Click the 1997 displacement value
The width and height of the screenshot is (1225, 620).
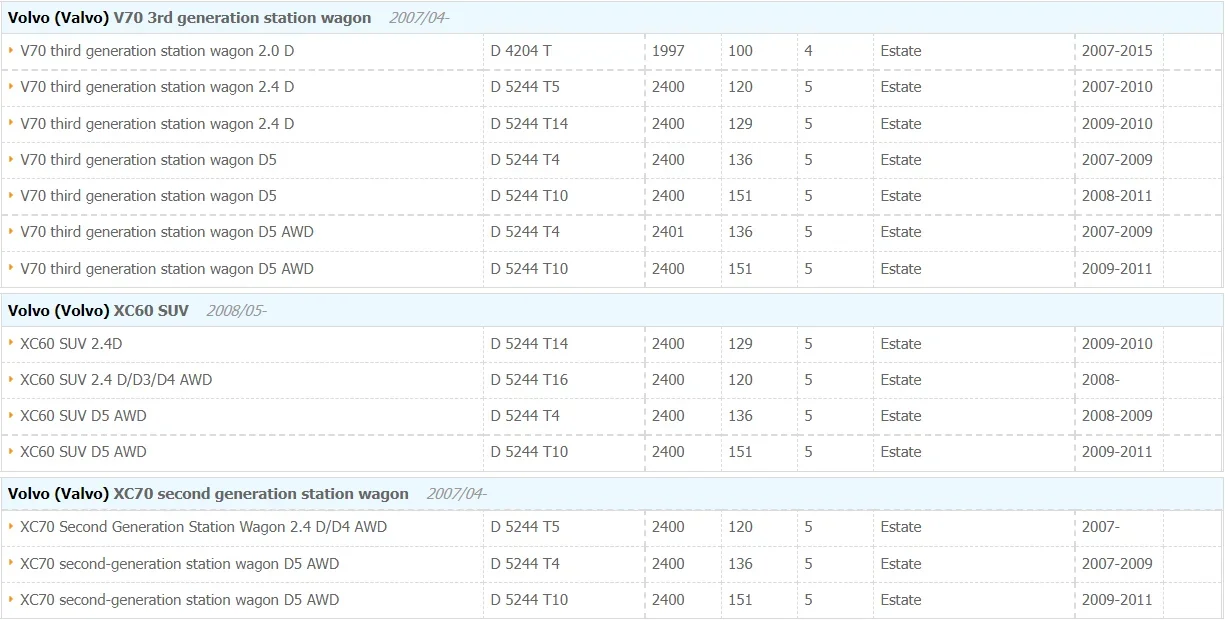point(668,51)
